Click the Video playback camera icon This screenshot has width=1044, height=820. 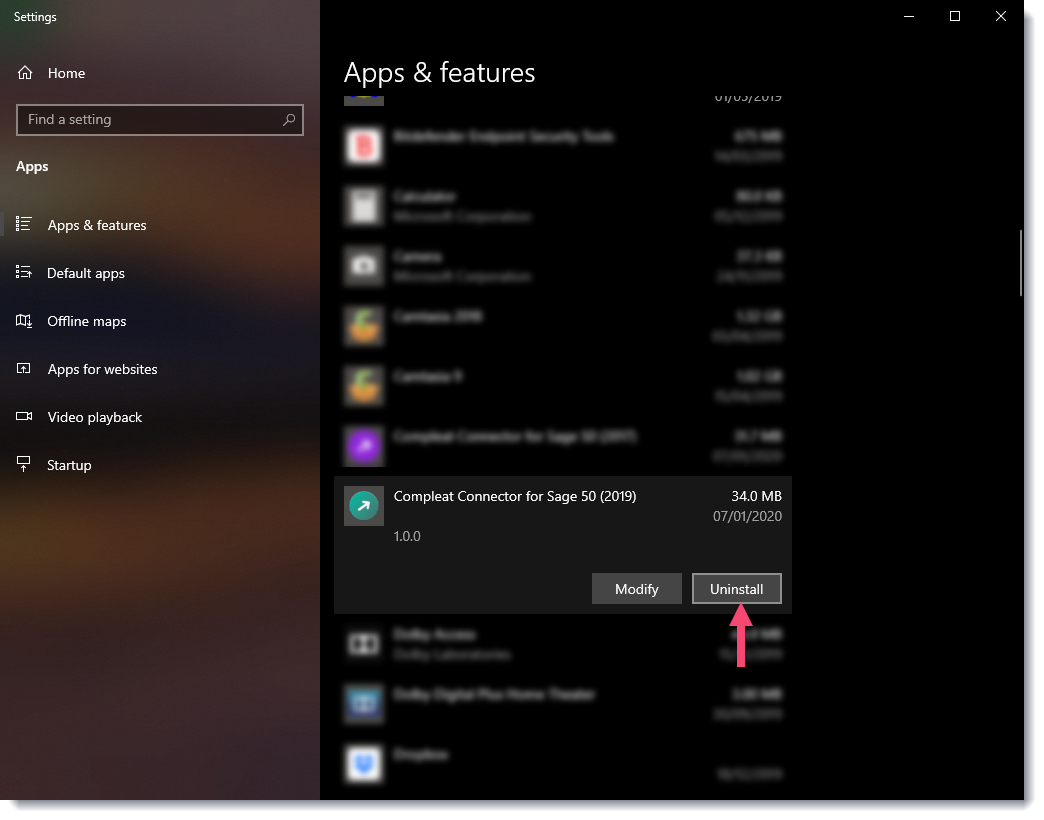pyautogui.click(x=24, y=417)
